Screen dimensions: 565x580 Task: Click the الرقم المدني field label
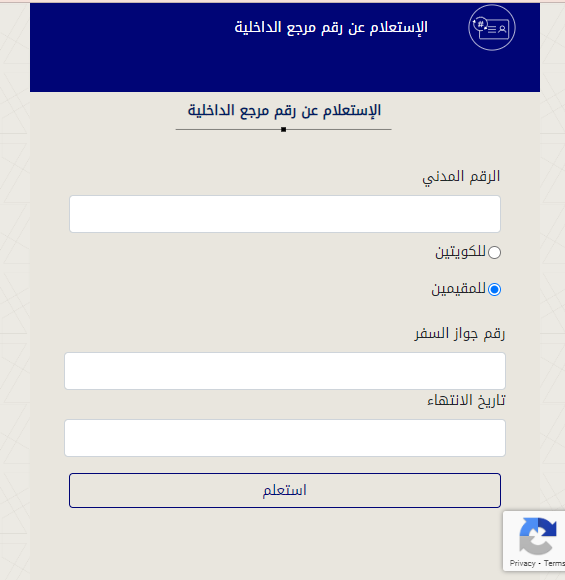461,177
